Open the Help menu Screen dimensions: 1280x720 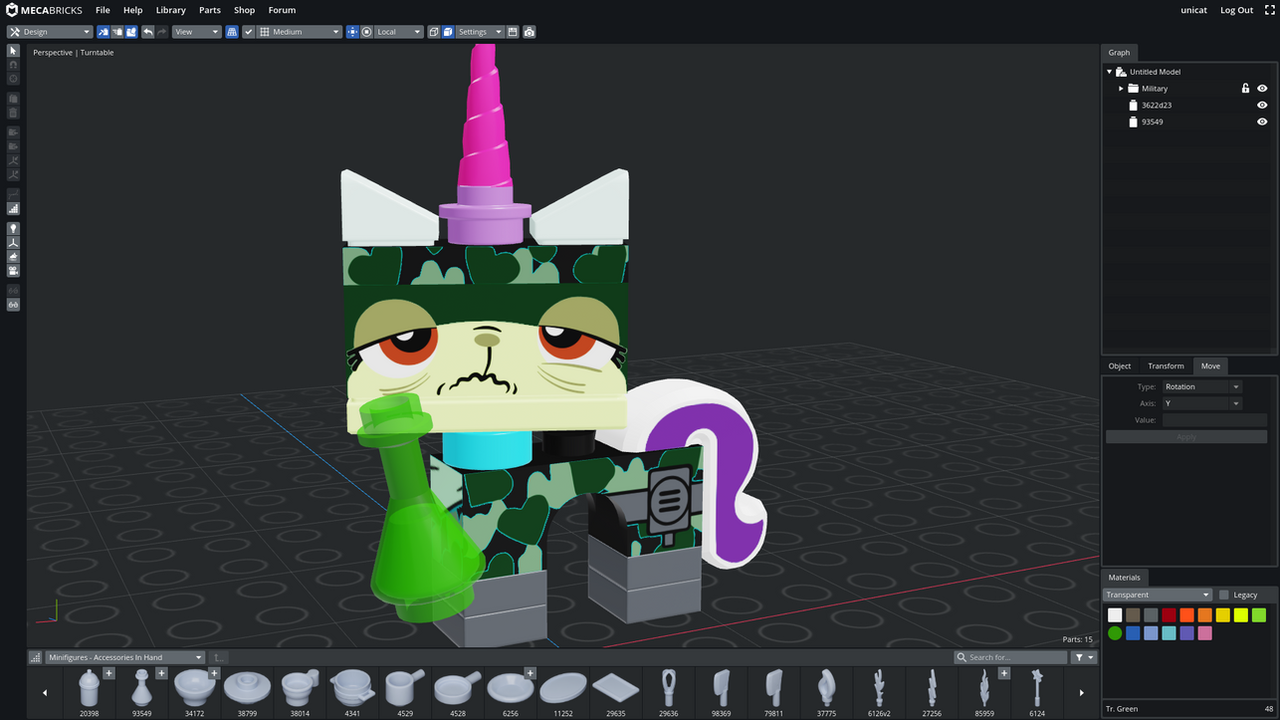click(x=133, y=10)
